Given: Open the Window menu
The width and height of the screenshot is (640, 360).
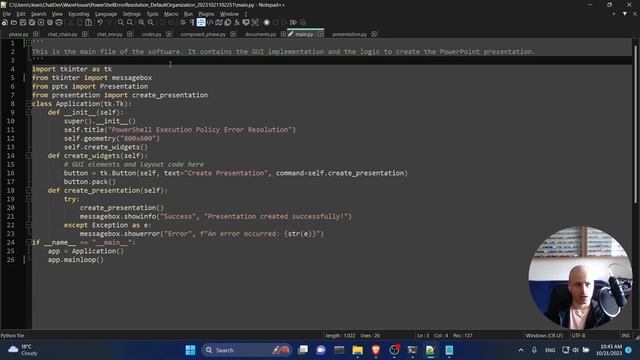Looking at the screenshot, I should (229, 14).
